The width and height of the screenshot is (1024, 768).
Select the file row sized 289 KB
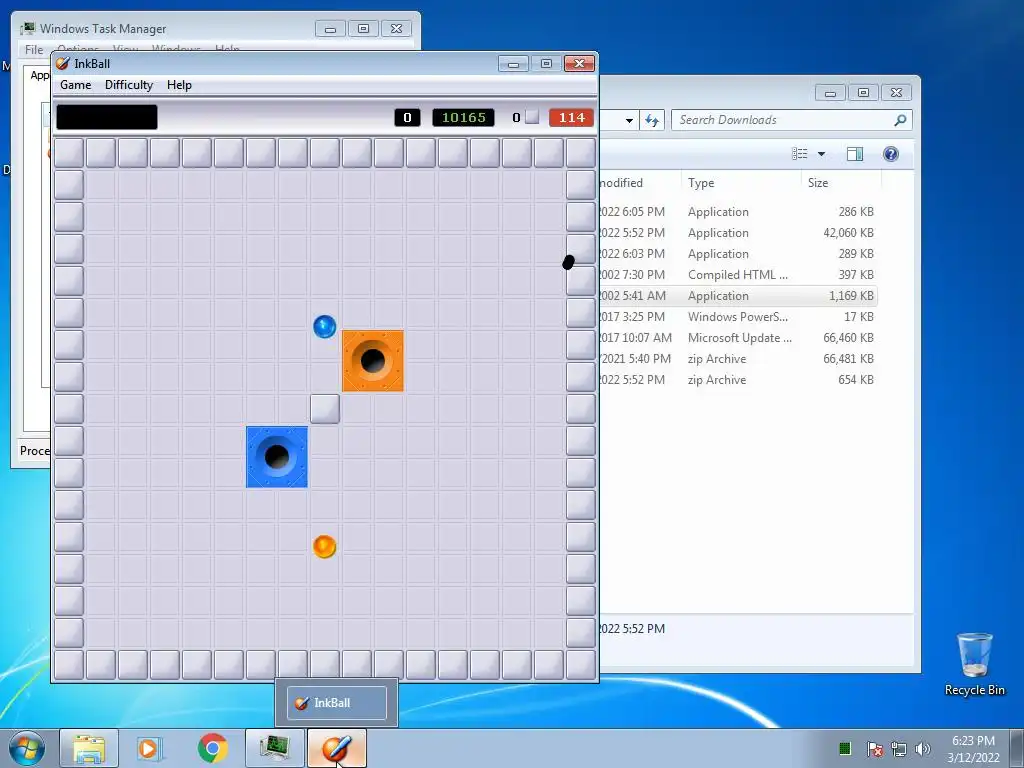coord(737,253)
